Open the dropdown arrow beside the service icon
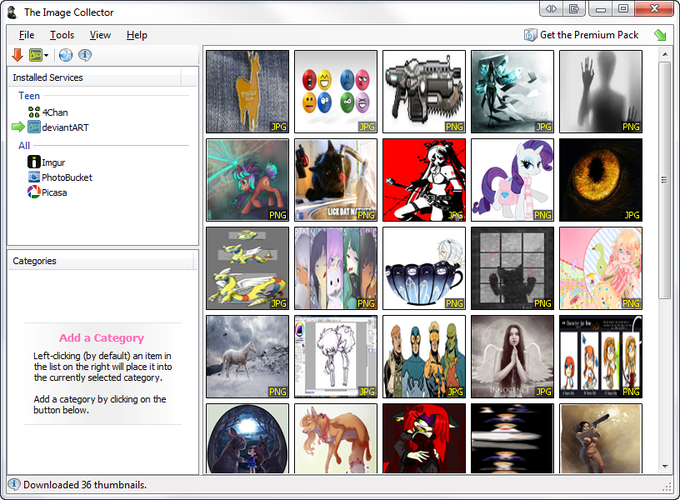 (46, 56)
